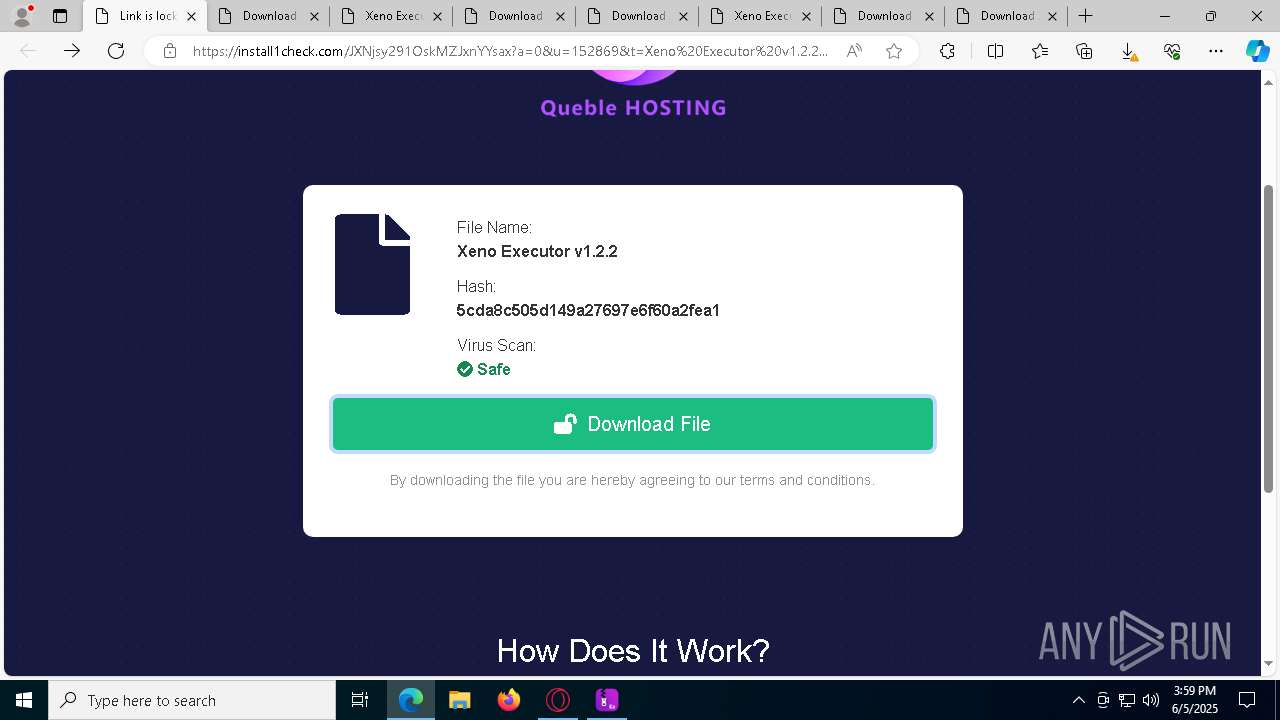The width and height of the screenshot is (1280, 720).
Task: Open the Read aloud icon
Action: (x=854, y=51)
